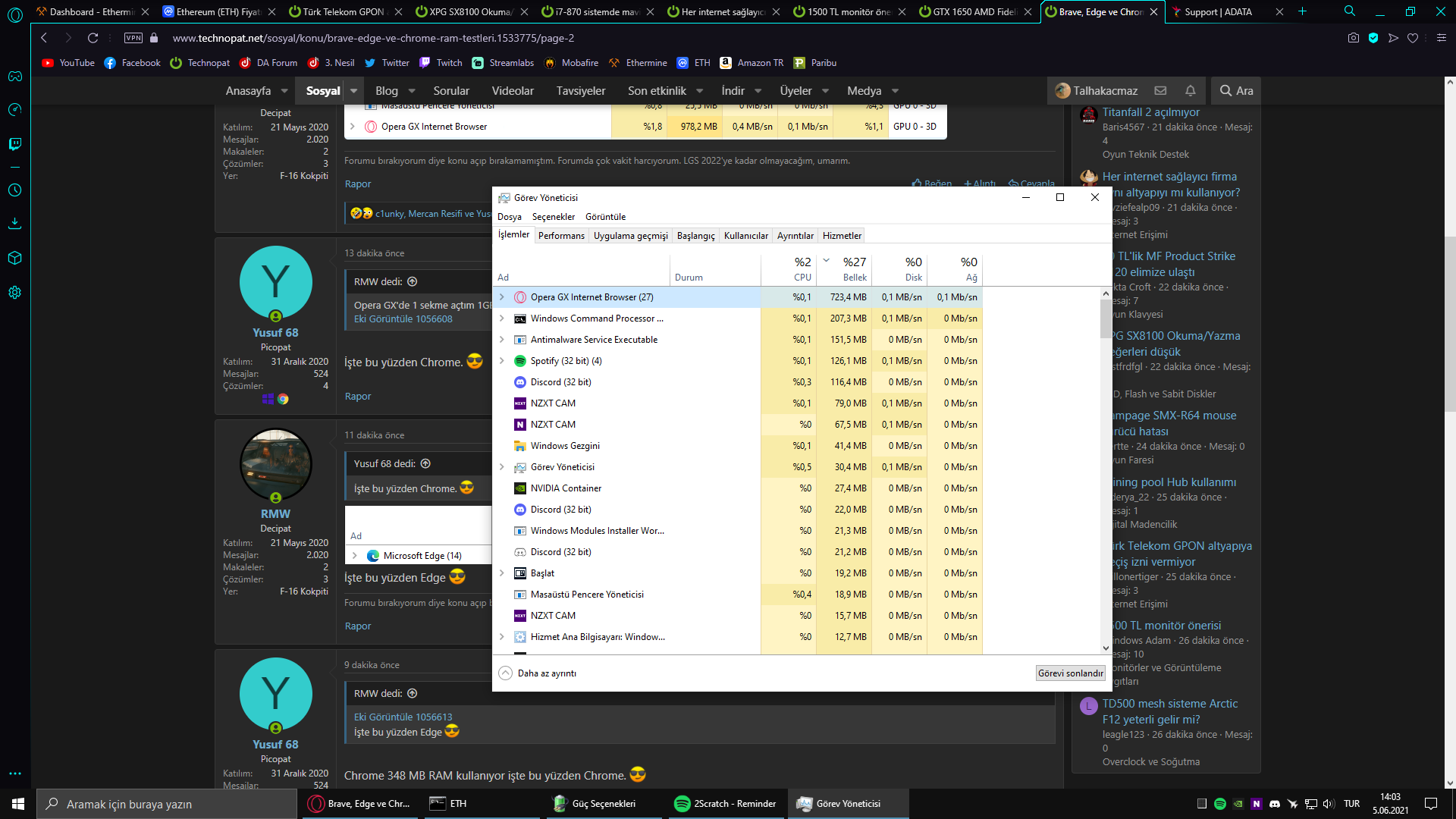Open sidebar settings gear icon
The image size is (1456, 819).
click(x=14, y=293)
